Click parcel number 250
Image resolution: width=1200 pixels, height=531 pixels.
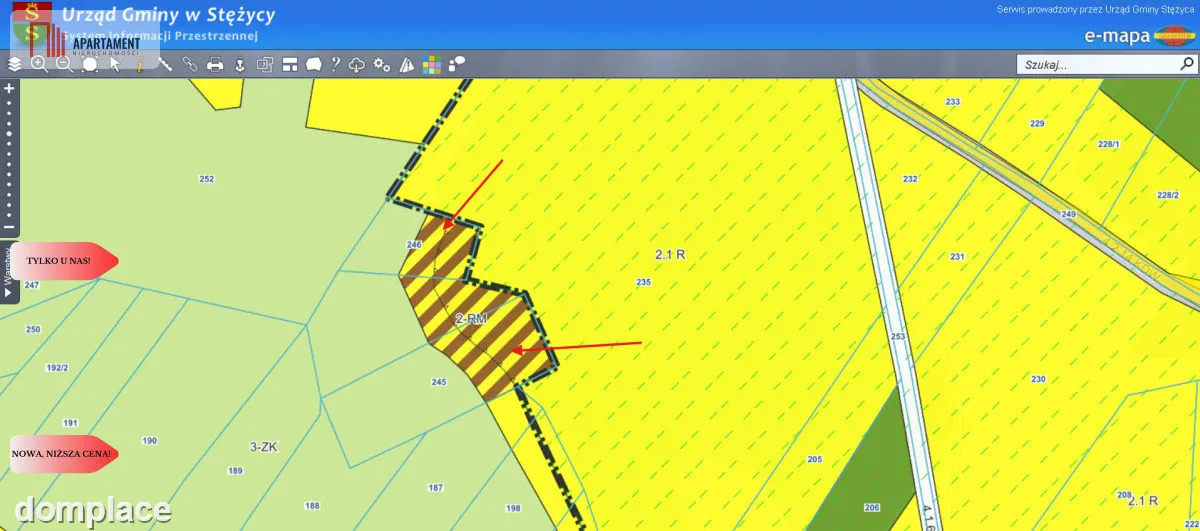[33, 329]
